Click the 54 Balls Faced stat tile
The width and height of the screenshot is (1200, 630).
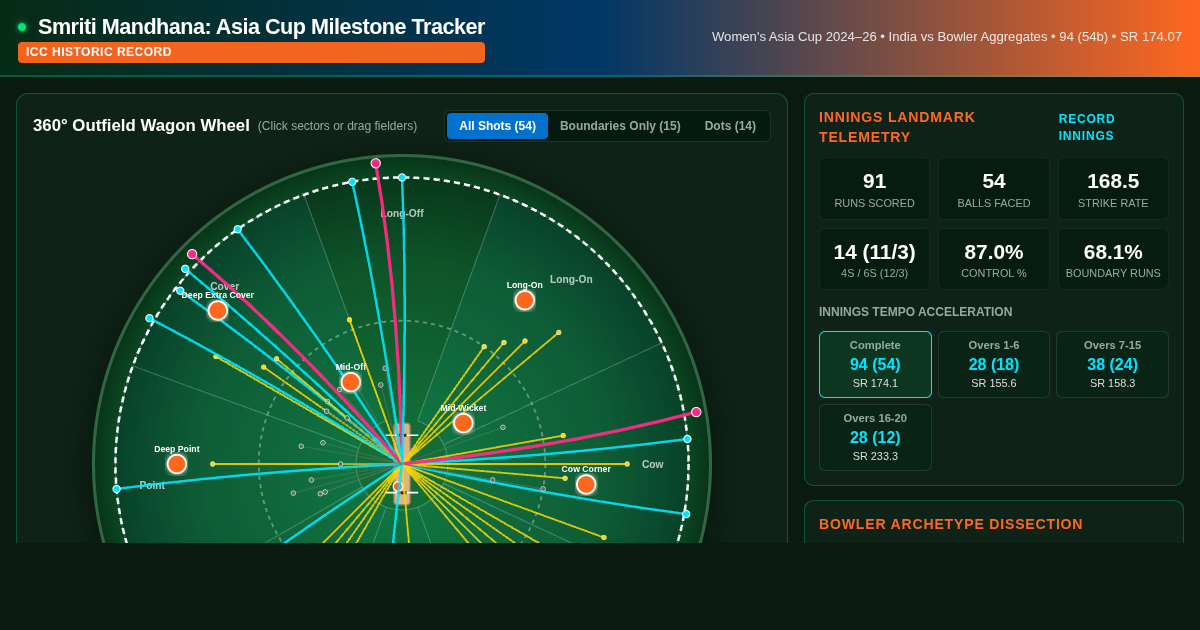tap(994, 188)
